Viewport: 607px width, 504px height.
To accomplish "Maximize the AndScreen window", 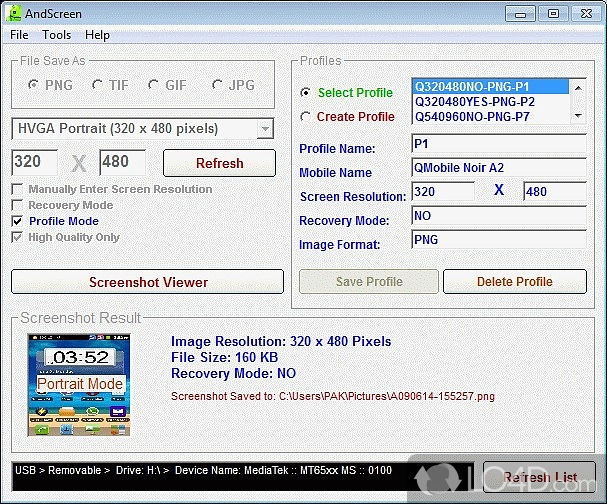I will coord(553,14).
